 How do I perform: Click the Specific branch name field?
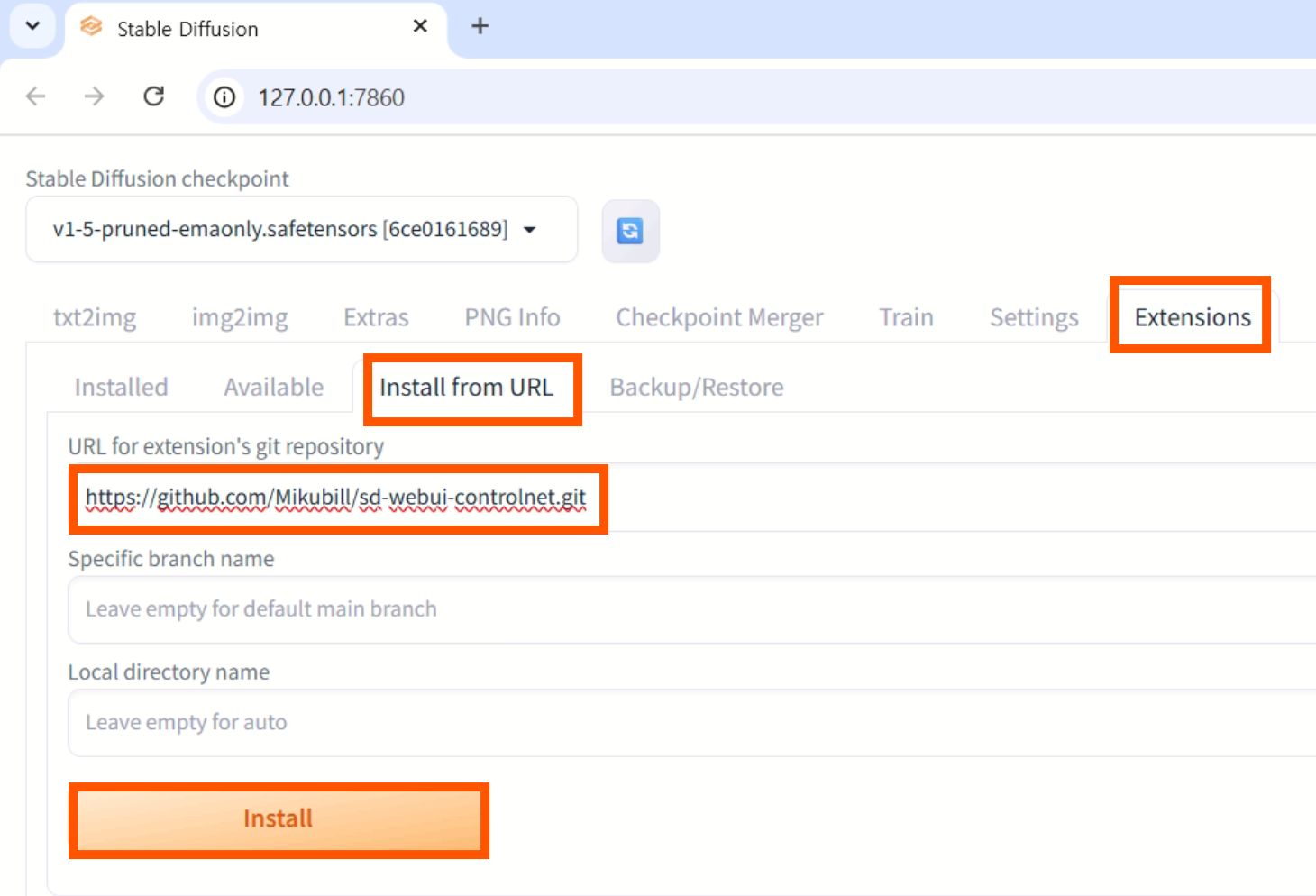click(692, 609)
